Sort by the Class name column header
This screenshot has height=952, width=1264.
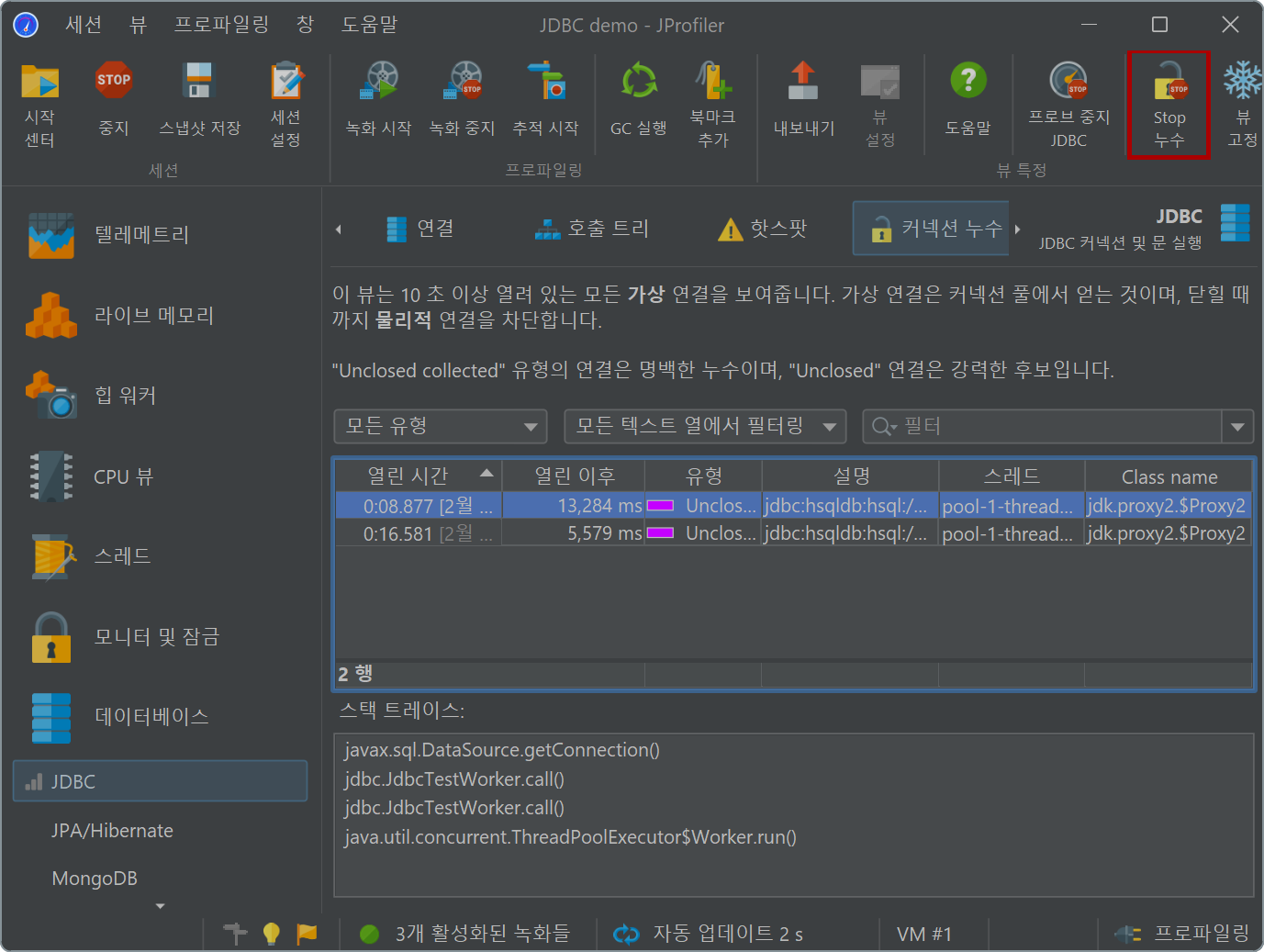1169,476
